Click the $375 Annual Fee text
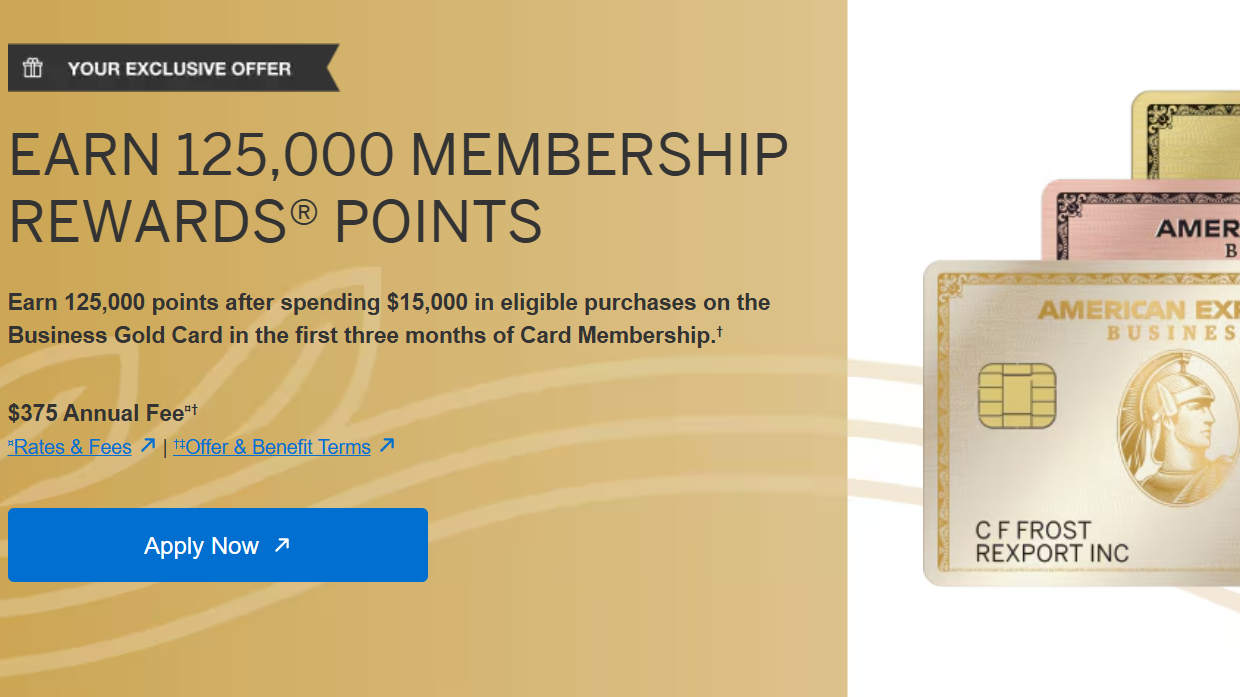Viewport: 1240px width, 697px height. (x=95, y=410)
